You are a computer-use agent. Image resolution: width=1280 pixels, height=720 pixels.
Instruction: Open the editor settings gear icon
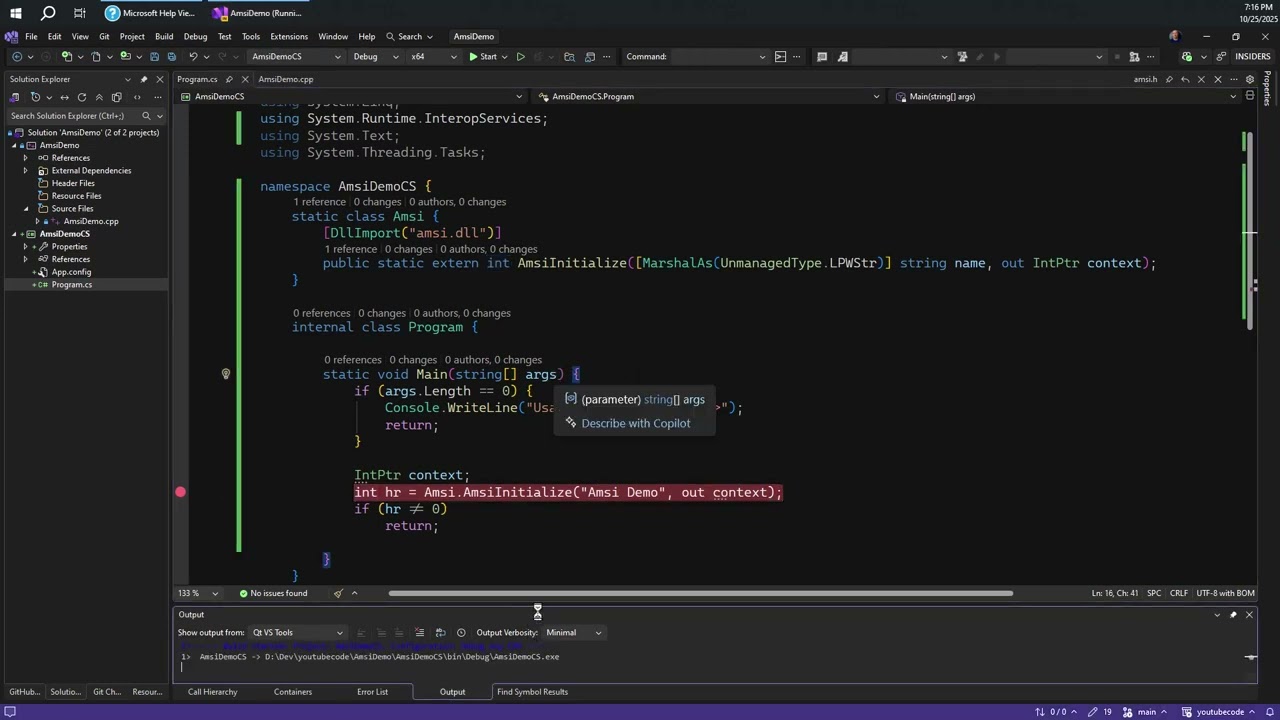click(1249, 79)
